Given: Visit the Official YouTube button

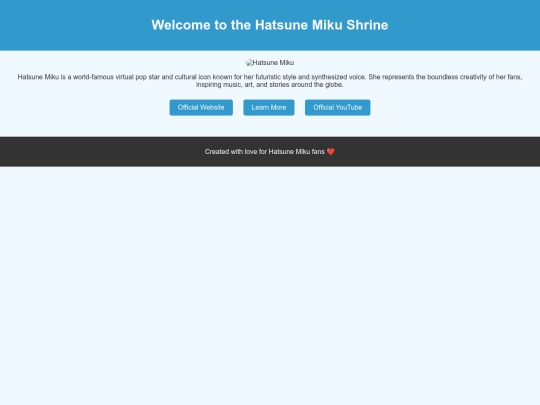Looking at the screenshot, I should [x=338, y=107].
